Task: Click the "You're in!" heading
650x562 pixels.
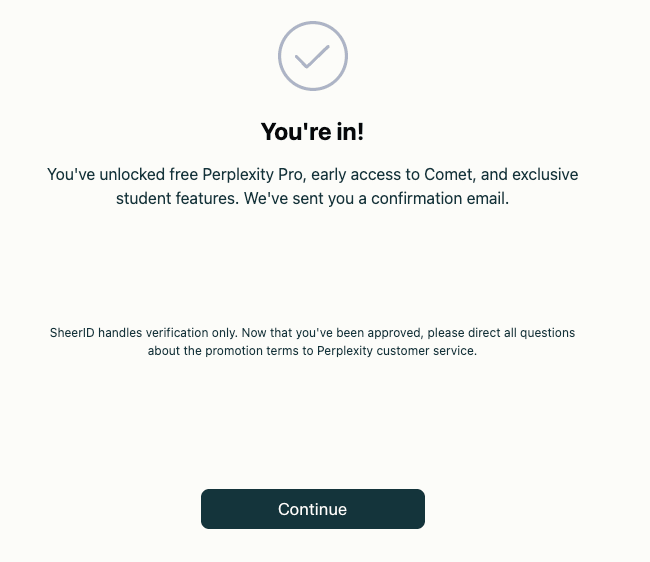Action: pos(312,131)
